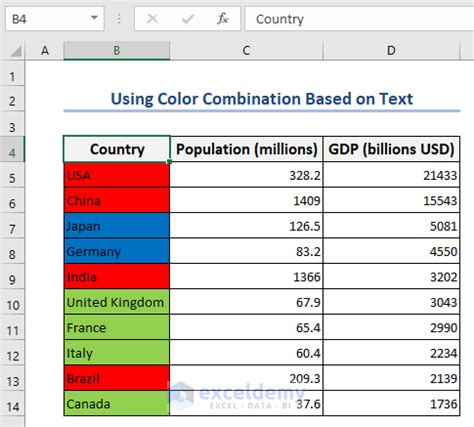Select population cell 37.6
Screen dimensions: 474x427
246,403
